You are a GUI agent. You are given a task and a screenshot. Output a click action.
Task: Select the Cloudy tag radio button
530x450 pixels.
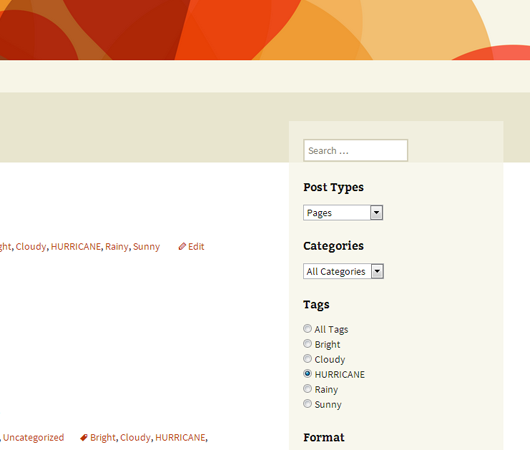point(307,358)
